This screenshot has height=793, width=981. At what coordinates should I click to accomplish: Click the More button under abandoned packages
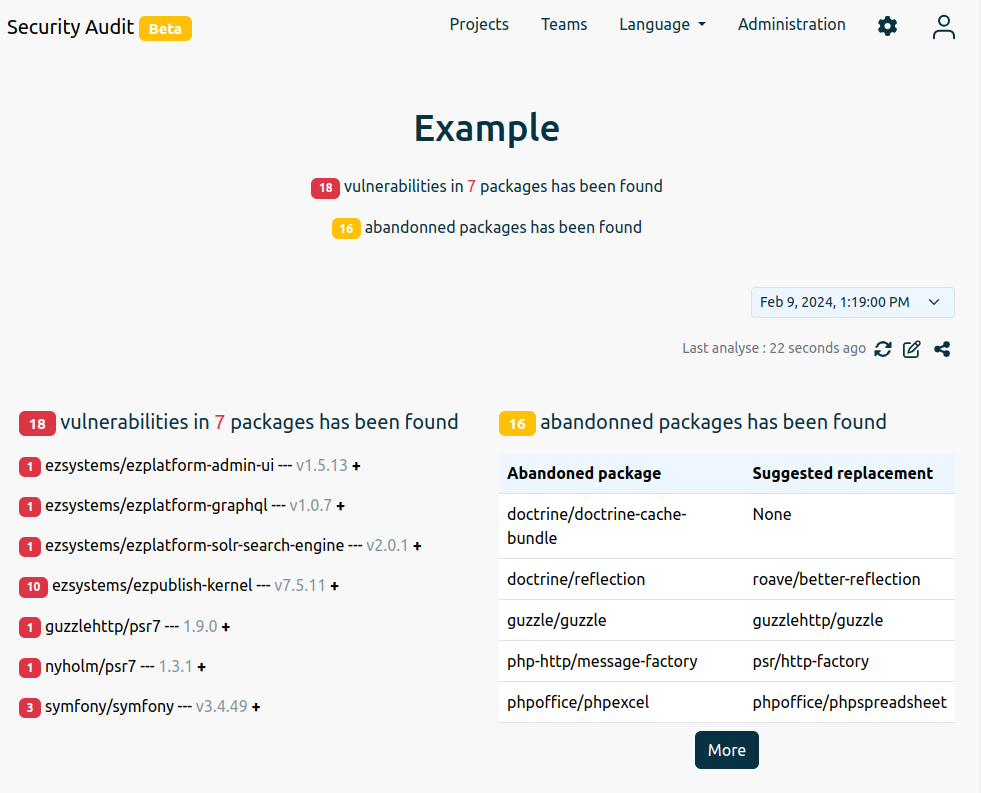point(726,750)
